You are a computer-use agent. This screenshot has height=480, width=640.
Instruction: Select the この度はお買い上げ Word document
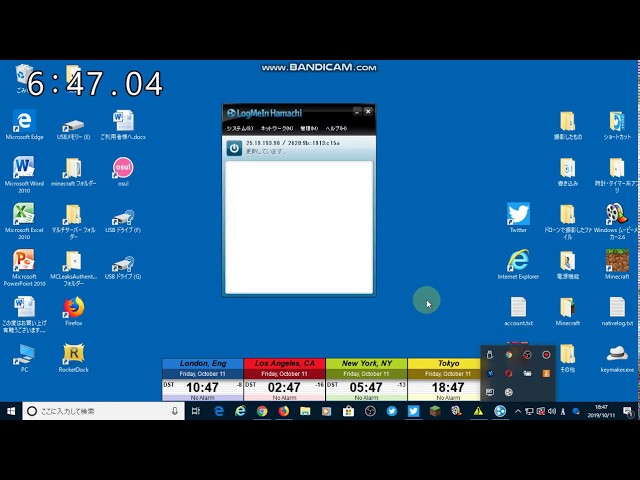[x=24, y=314]
